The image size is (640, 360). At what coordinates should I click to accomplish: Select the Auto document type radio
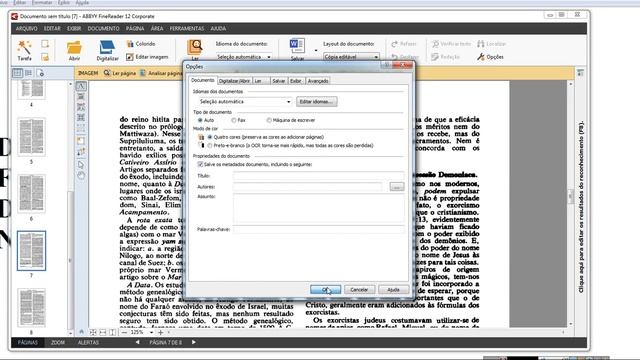200,120
